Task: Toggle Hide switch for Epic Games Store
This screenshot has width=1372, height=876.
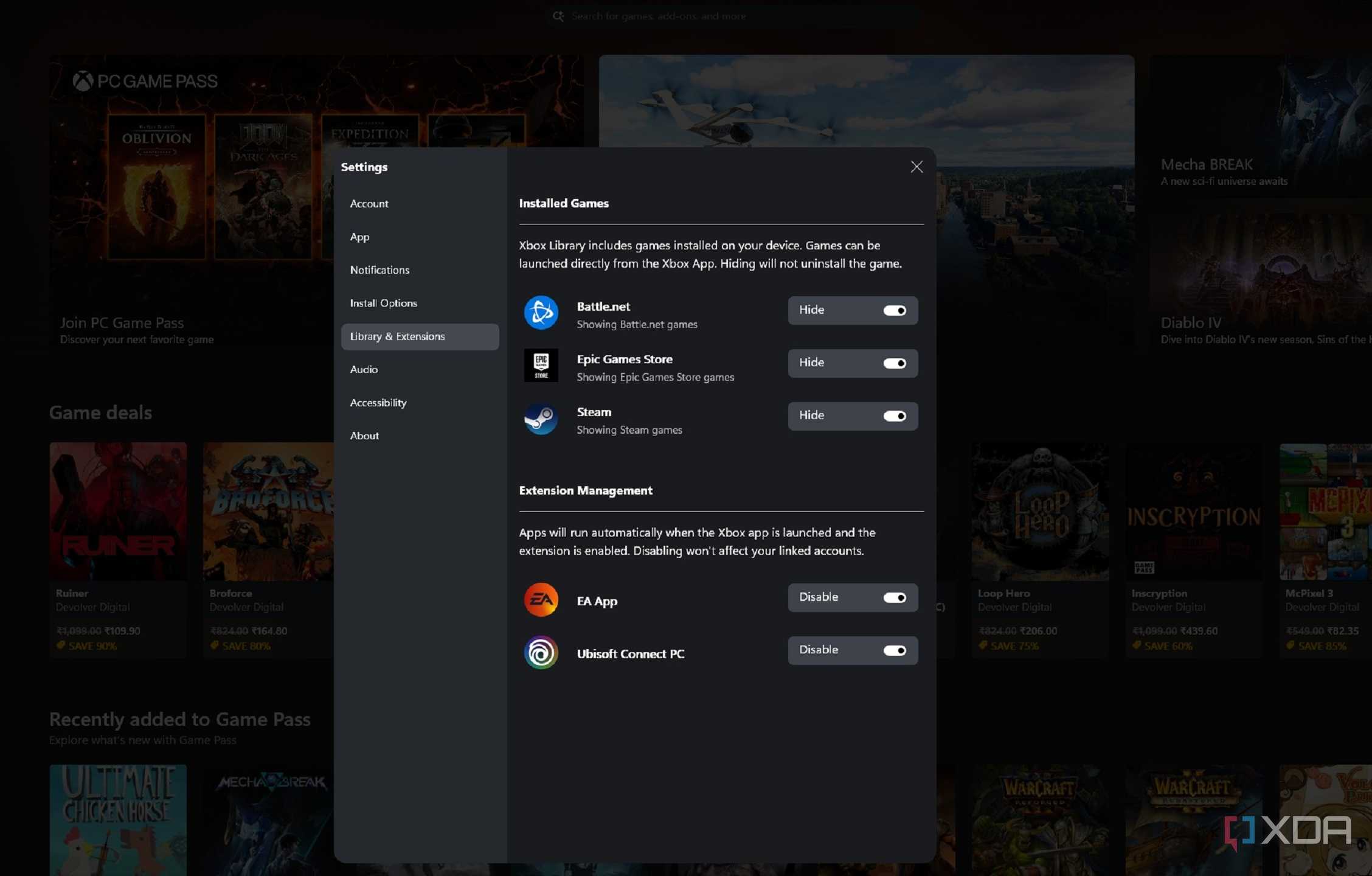Action: [895, 363]
